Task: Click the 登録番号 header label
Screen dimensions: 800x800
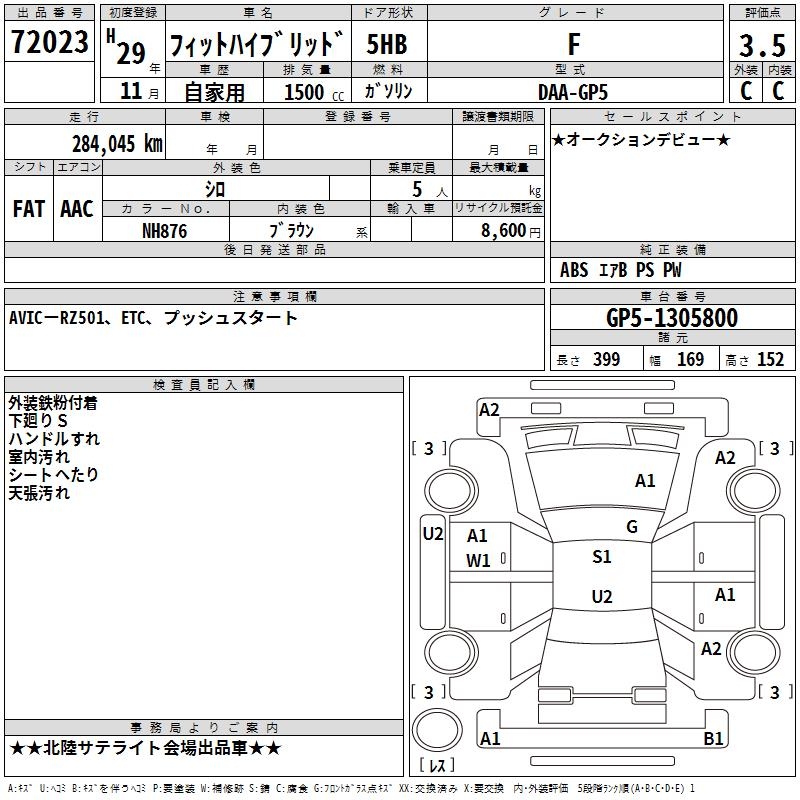Action: [x=358, y=117]
